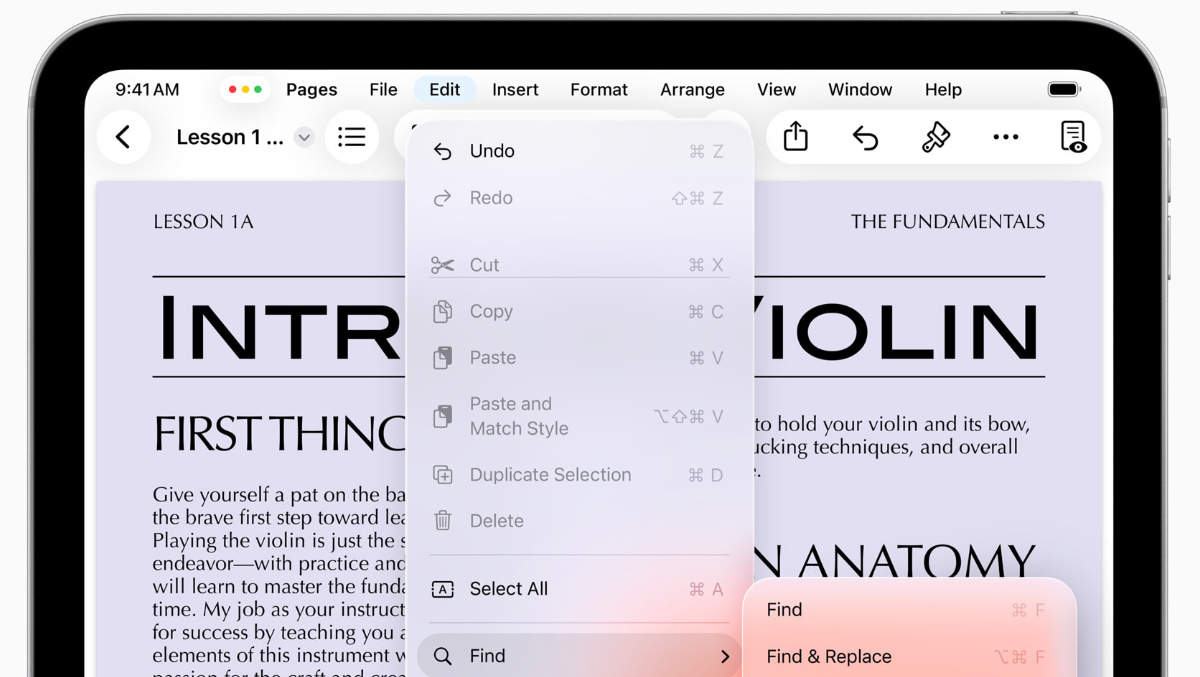Open the View menu

click(776, 90)
